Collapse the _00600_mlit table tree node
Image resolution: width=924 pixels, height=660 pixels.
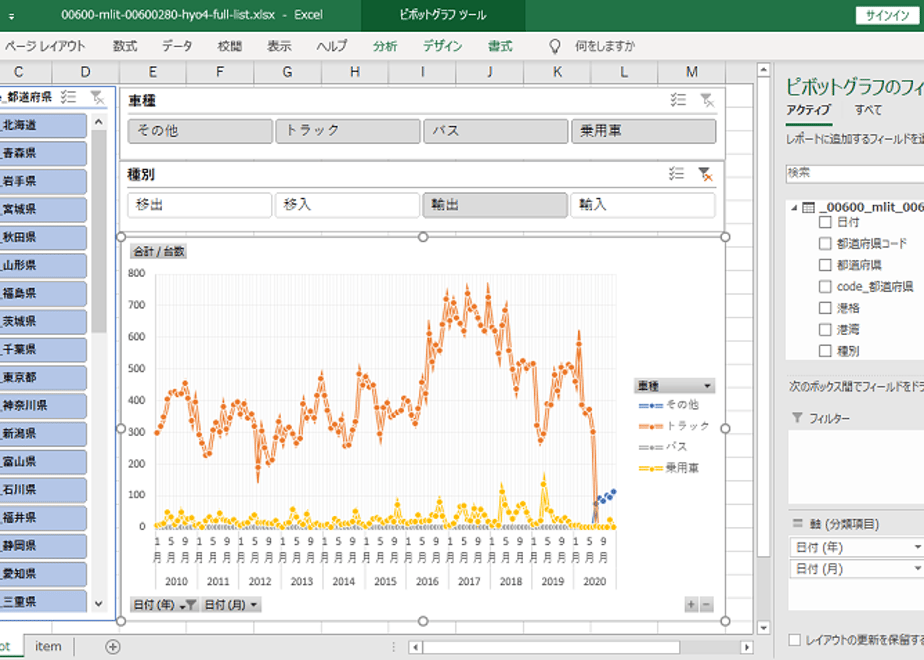[x=794, y=207]
